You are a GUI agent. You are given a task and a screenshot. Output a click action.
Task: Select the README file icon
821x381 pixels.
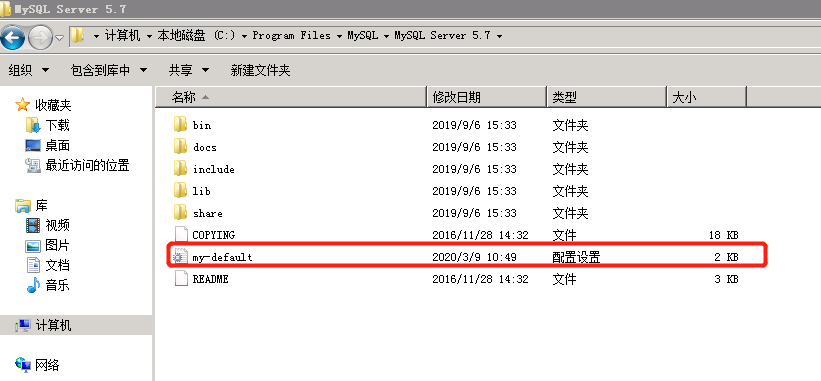[x=181, y=278]
